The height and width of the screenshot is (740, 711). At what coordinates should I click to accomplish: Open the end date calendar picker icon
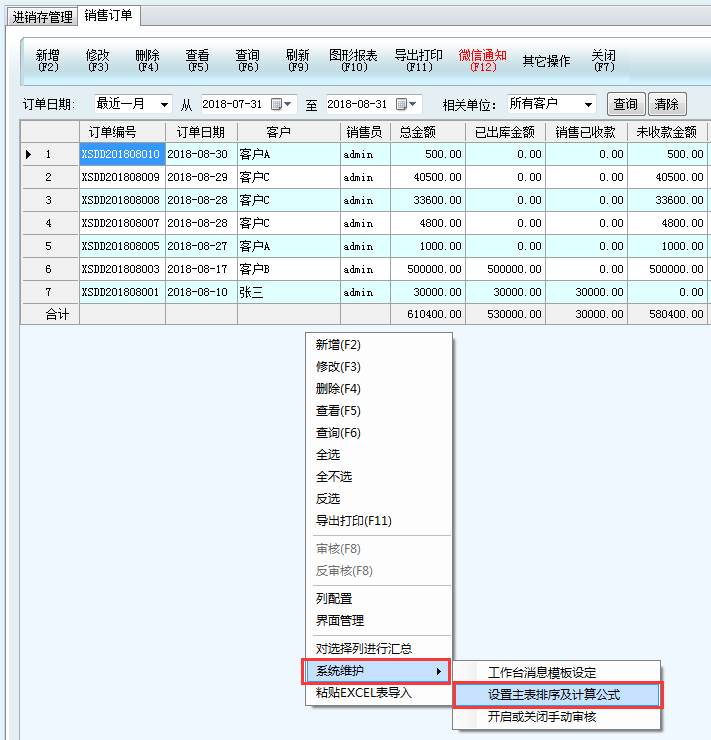401,104
